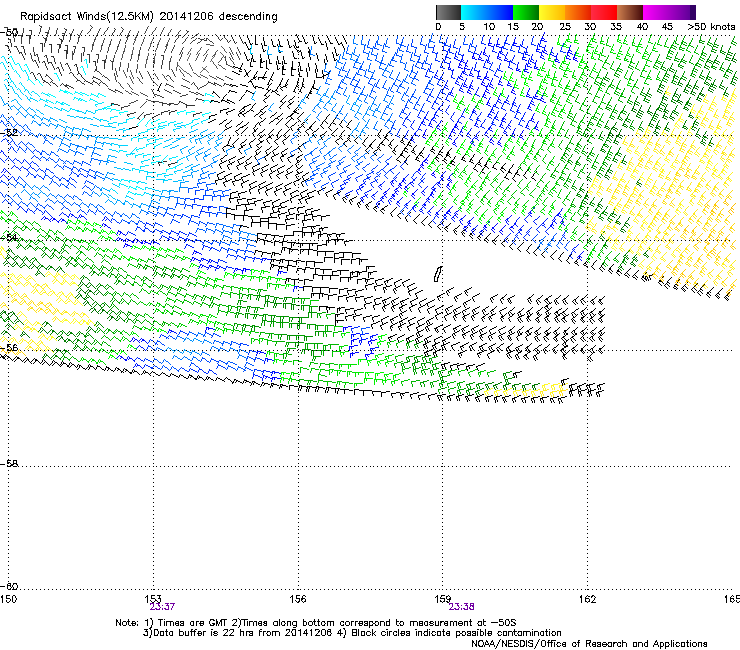This screenshot has width=740, height=650.
Task: Click longitude label 150
Action: [8, 599]
